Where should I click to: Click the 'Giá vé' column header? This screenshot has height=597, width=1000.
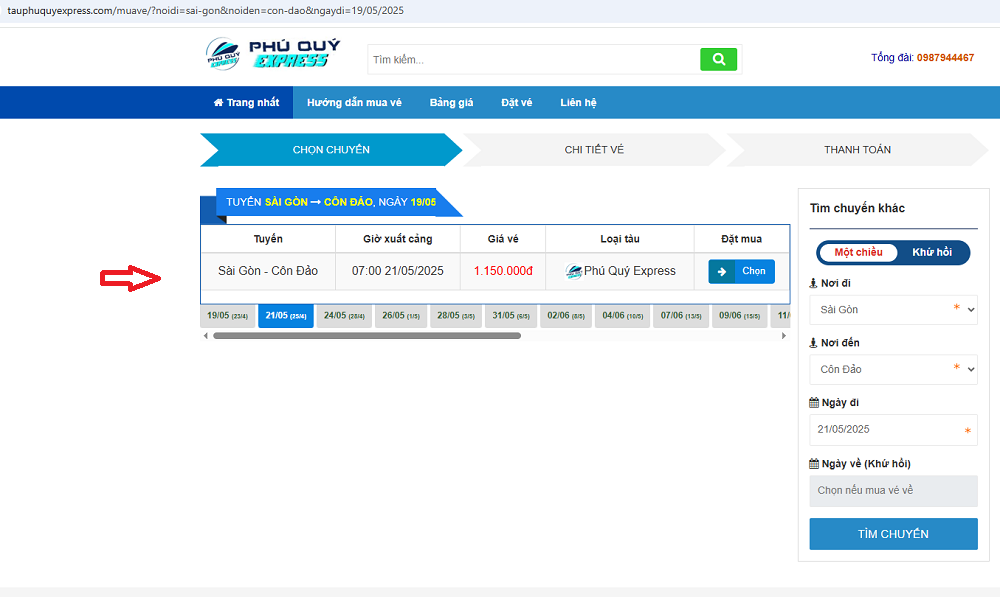(x=503, y=239)
